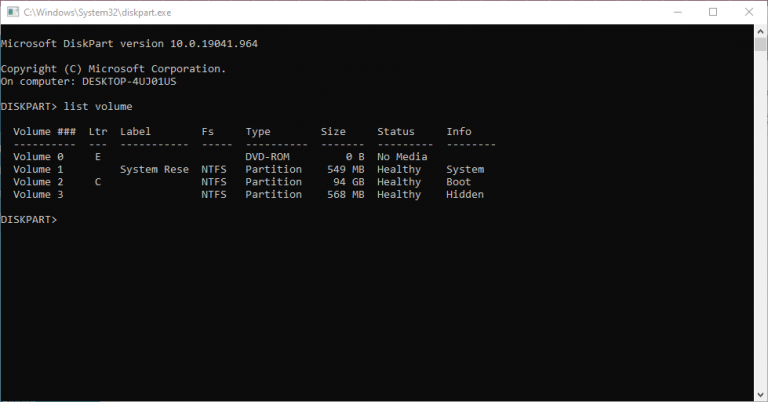Click the 'Volume ###' column header
Image resolution: width=768 pixels, height=402 pixels.
point(45,131)
